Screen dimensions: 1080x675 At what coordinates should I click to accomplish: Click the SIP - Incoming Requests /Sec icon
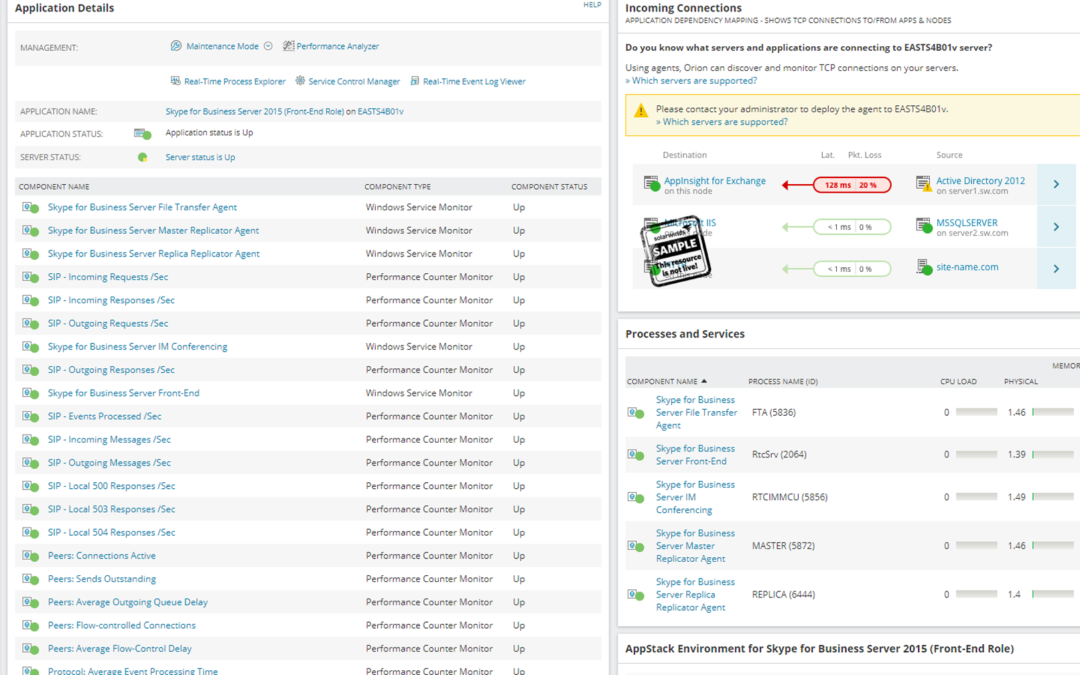click(x=30, y=277)
